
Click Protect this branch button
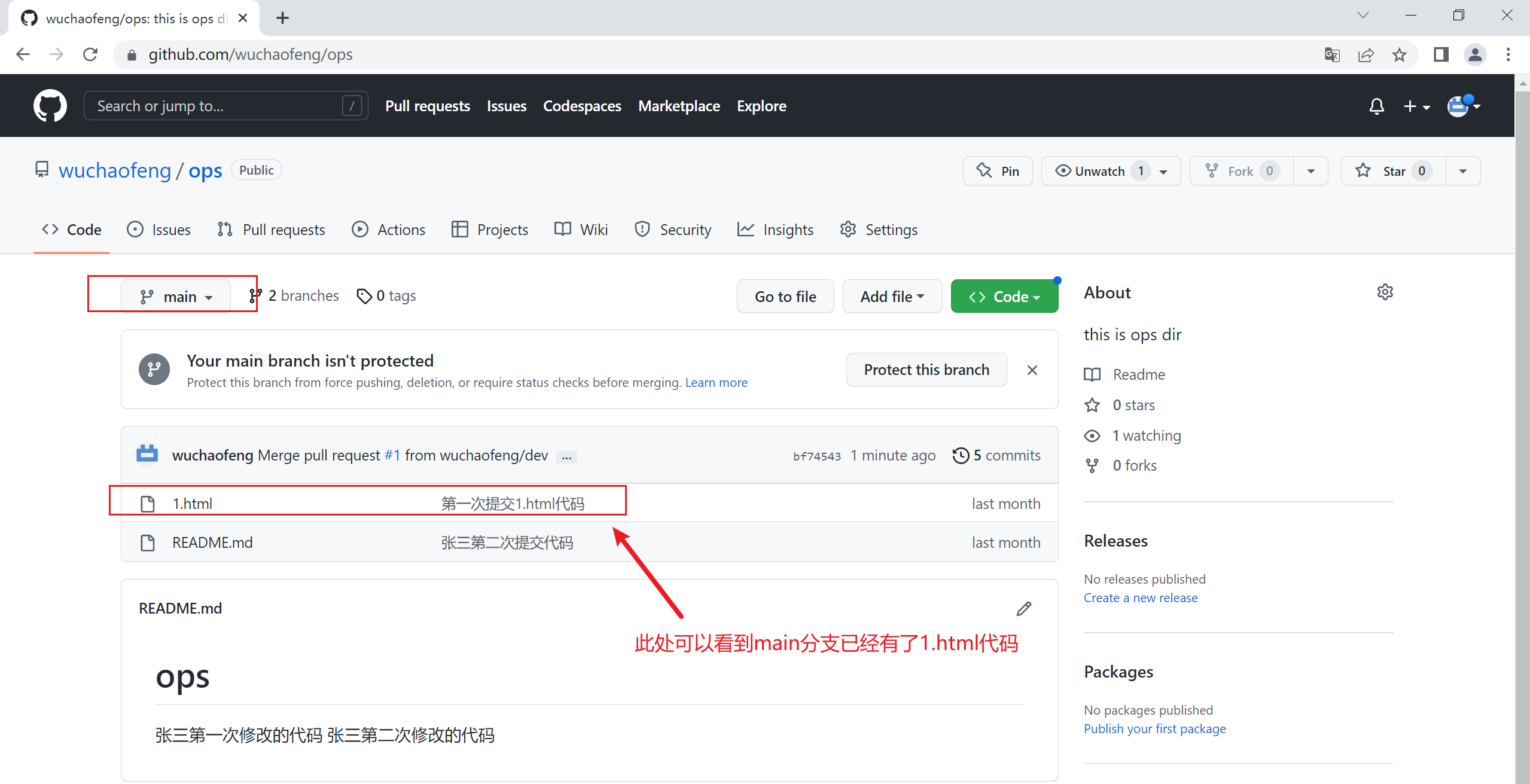click(926, 370)
